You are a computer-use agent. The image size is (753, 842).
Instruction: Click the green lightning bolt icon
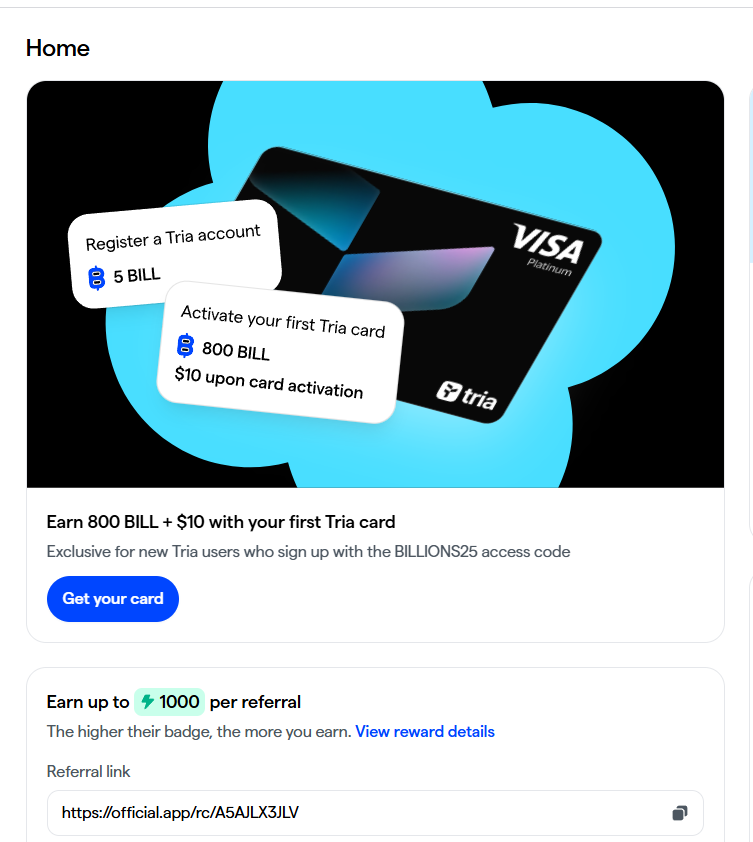click(148, 701)
